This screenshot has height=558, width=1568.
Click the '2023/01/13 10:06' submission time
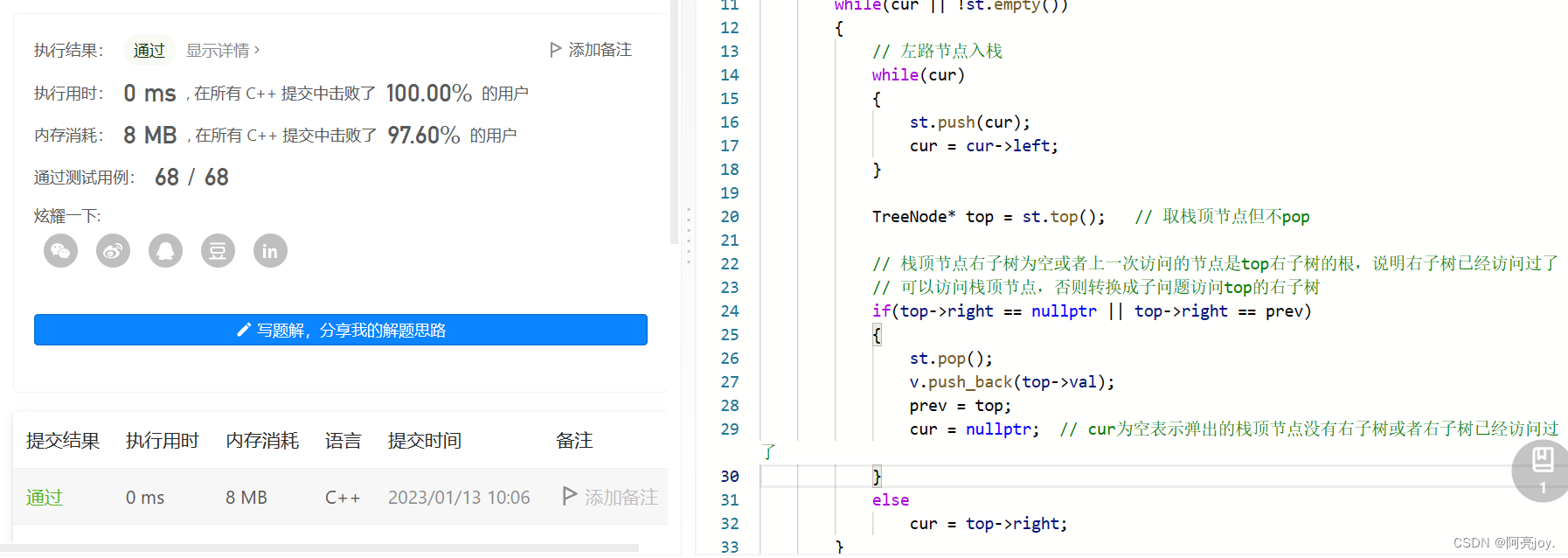[459, 497]
